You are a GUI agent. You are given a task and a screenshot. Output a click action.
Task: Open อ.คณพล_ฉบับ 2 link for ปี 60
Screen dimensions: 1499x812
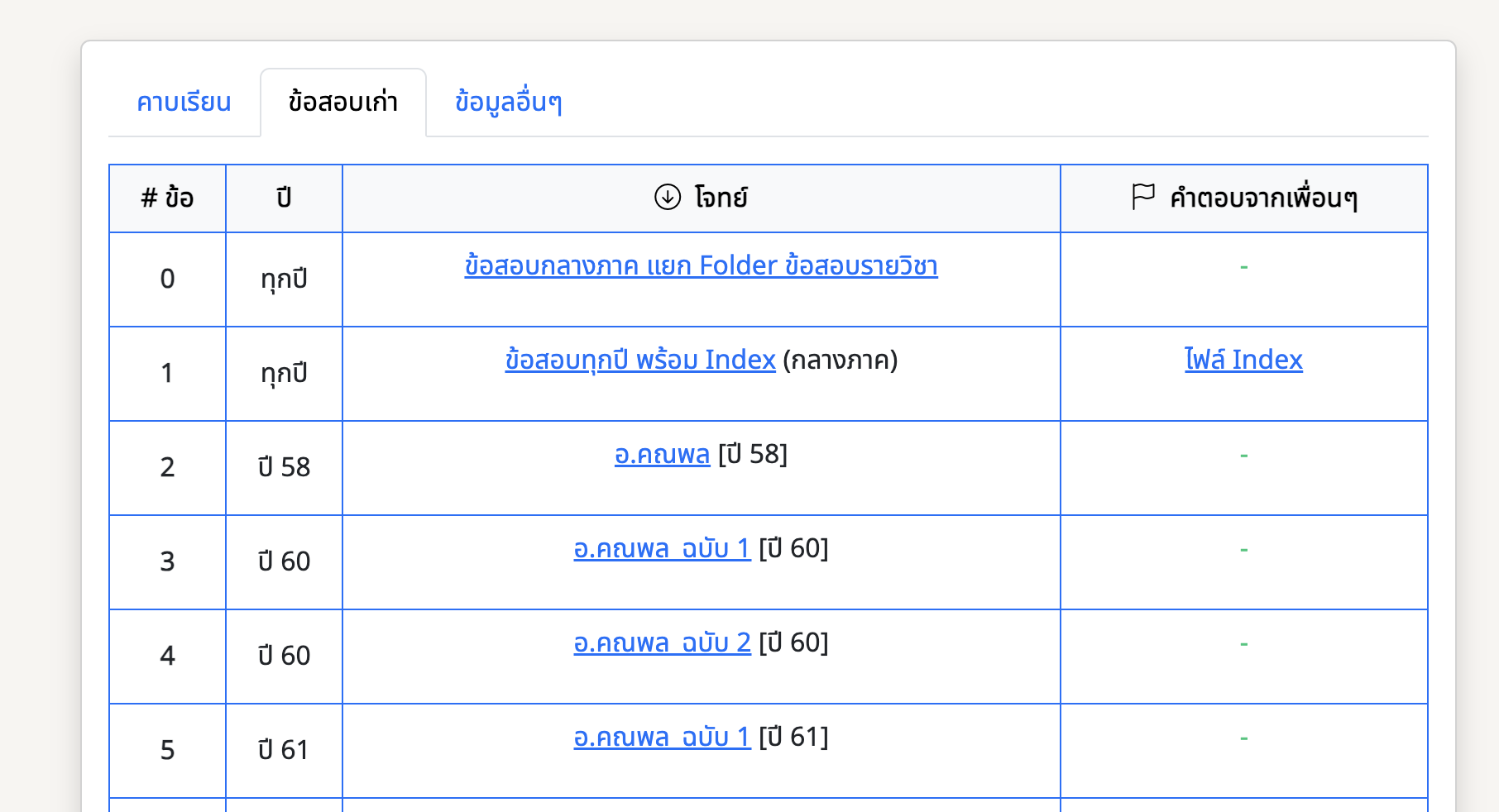pos(662,643)
